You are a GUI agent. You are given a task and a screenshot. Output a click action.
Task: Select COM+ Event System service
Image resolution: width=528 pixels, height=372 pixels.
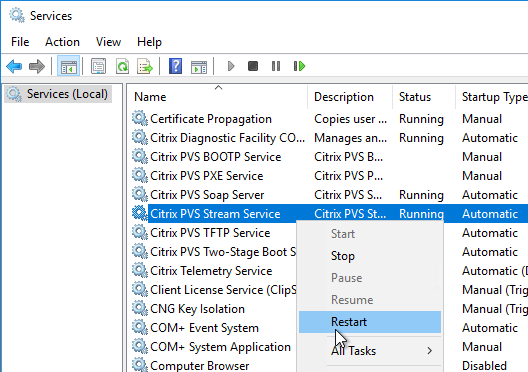[x=204, y=328]
